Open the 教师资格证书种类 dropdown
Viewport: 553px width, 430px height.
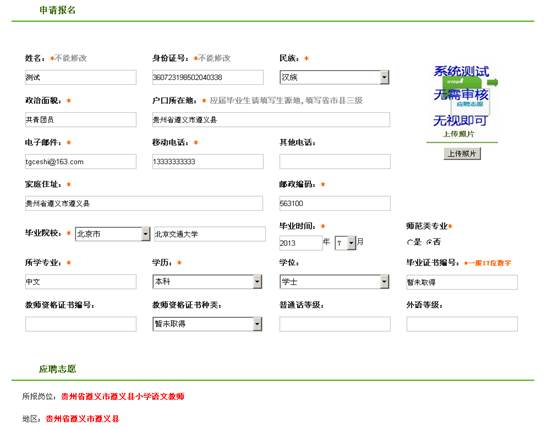[x=207, y=324]
